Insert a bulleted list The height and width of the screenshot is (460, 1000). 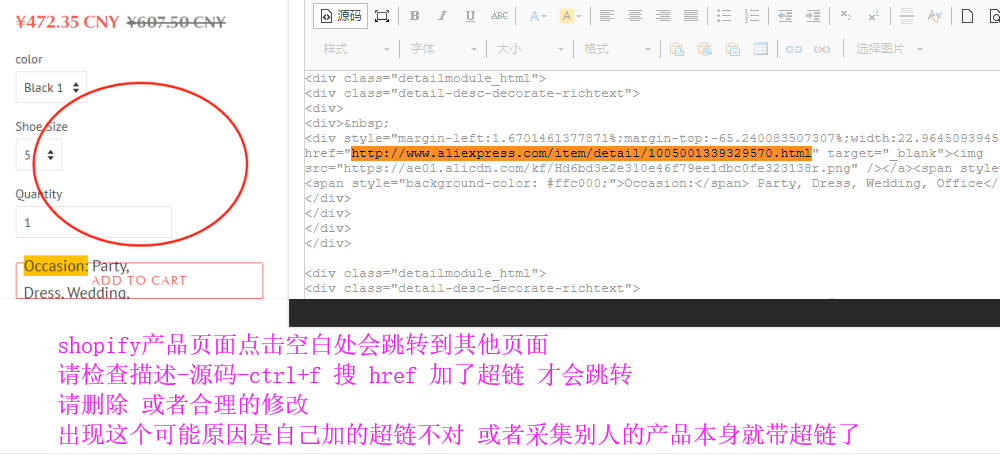[723, 16]
